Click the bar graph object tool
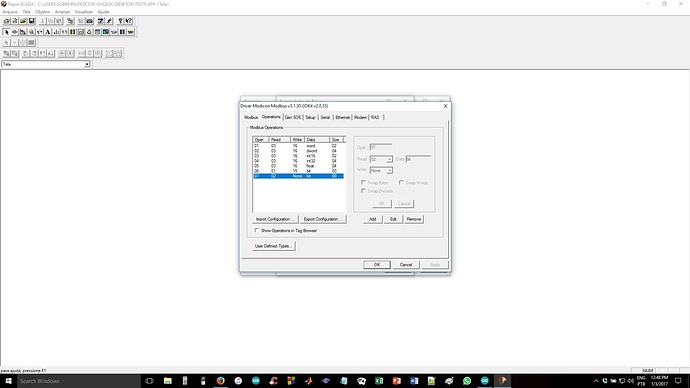The image size is (690, 388). 56,32
